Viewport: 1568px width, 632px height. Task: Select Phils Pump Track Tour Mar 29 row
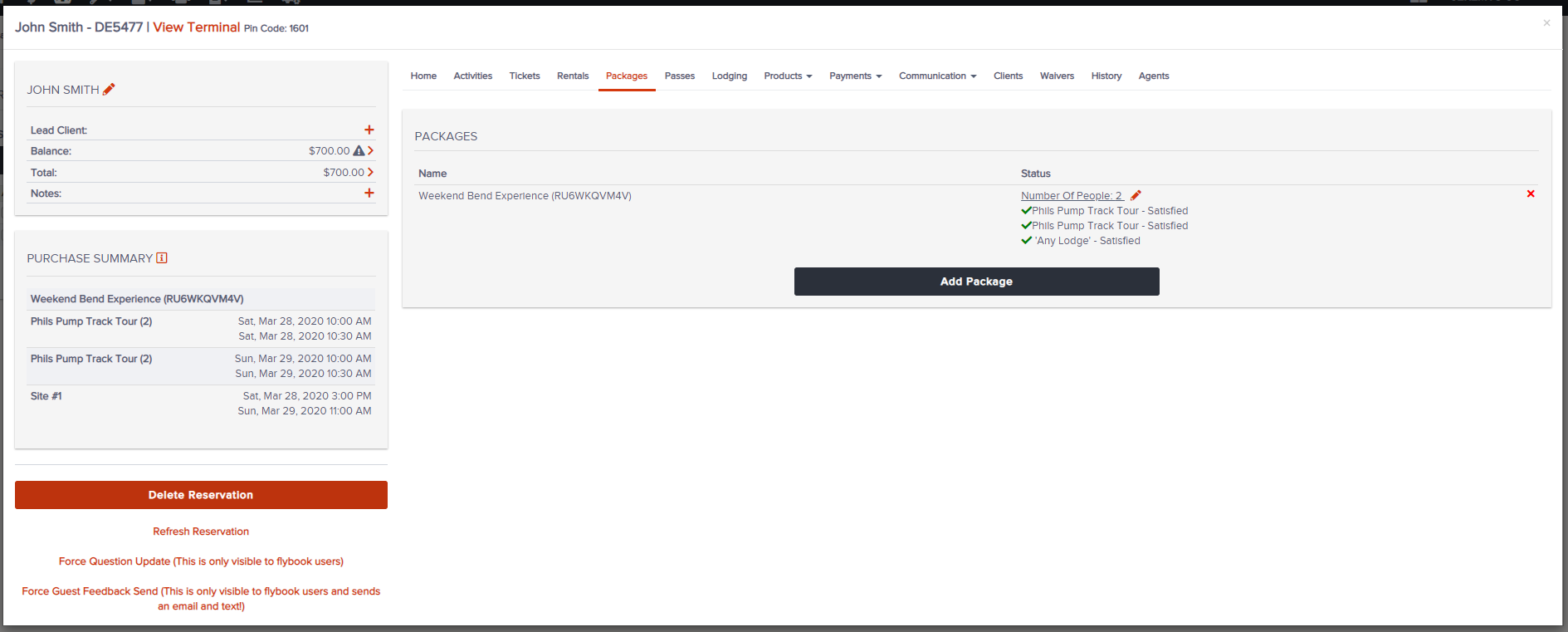click(x=201, y=366)
